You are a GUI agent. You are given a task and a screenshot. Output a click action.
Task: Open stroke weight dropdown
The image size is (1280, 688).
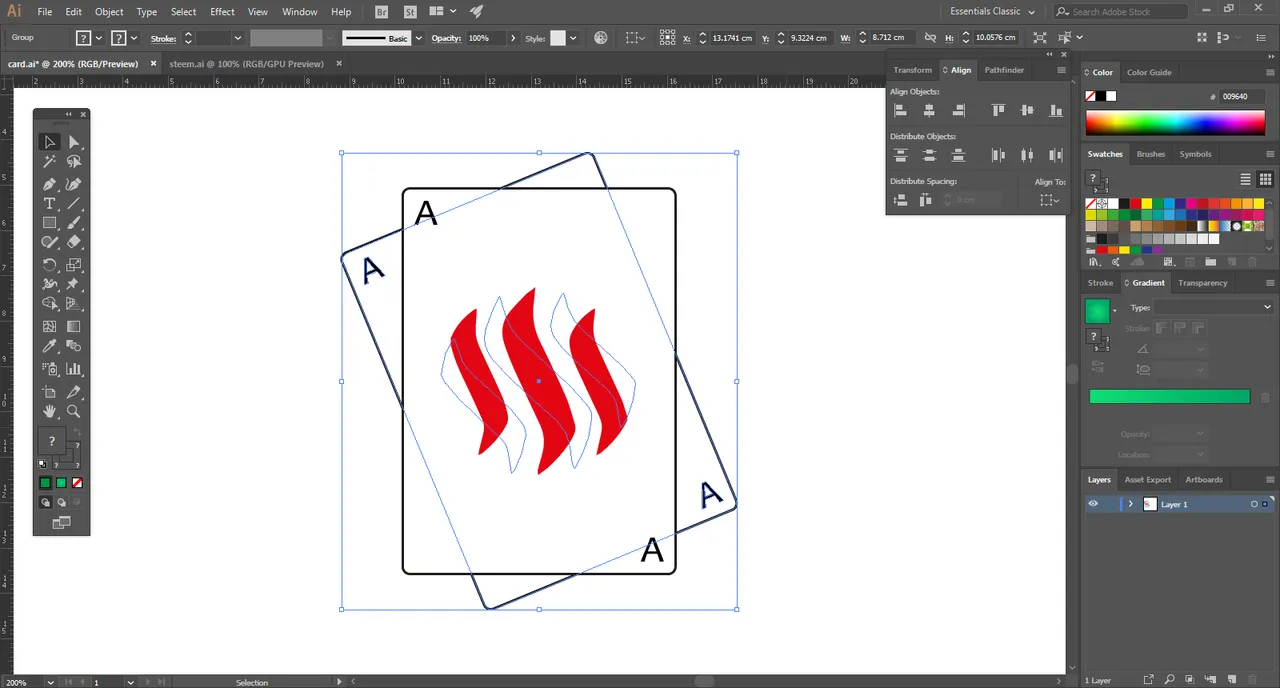238,38
